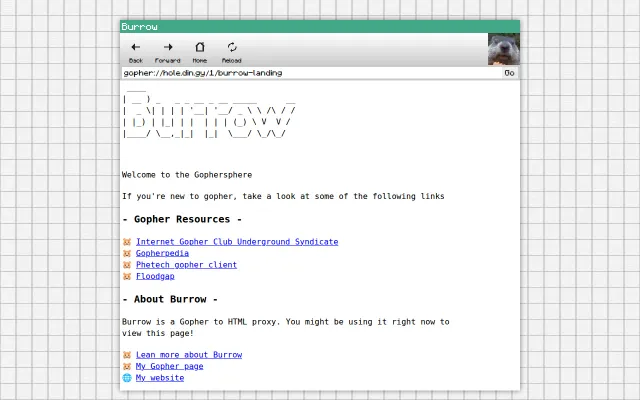Screen dimensions: 640x400
Task: Open the Home page button
Action: click(200, 52)
